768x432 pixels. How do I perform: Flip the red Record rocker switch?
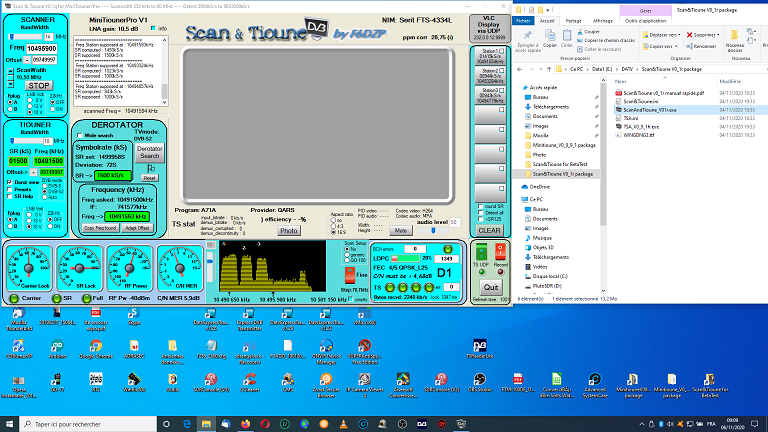(500, 252)
